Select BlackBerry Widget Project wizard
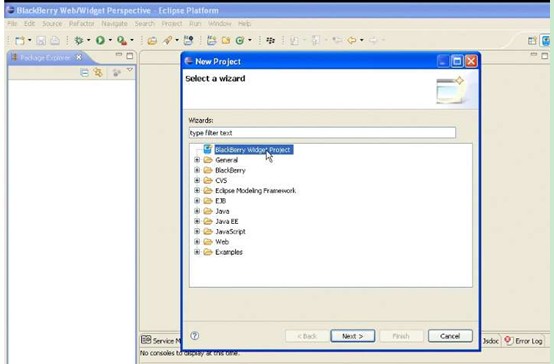The height and width of the screenshot is (364, 554). tap(253, 150)
